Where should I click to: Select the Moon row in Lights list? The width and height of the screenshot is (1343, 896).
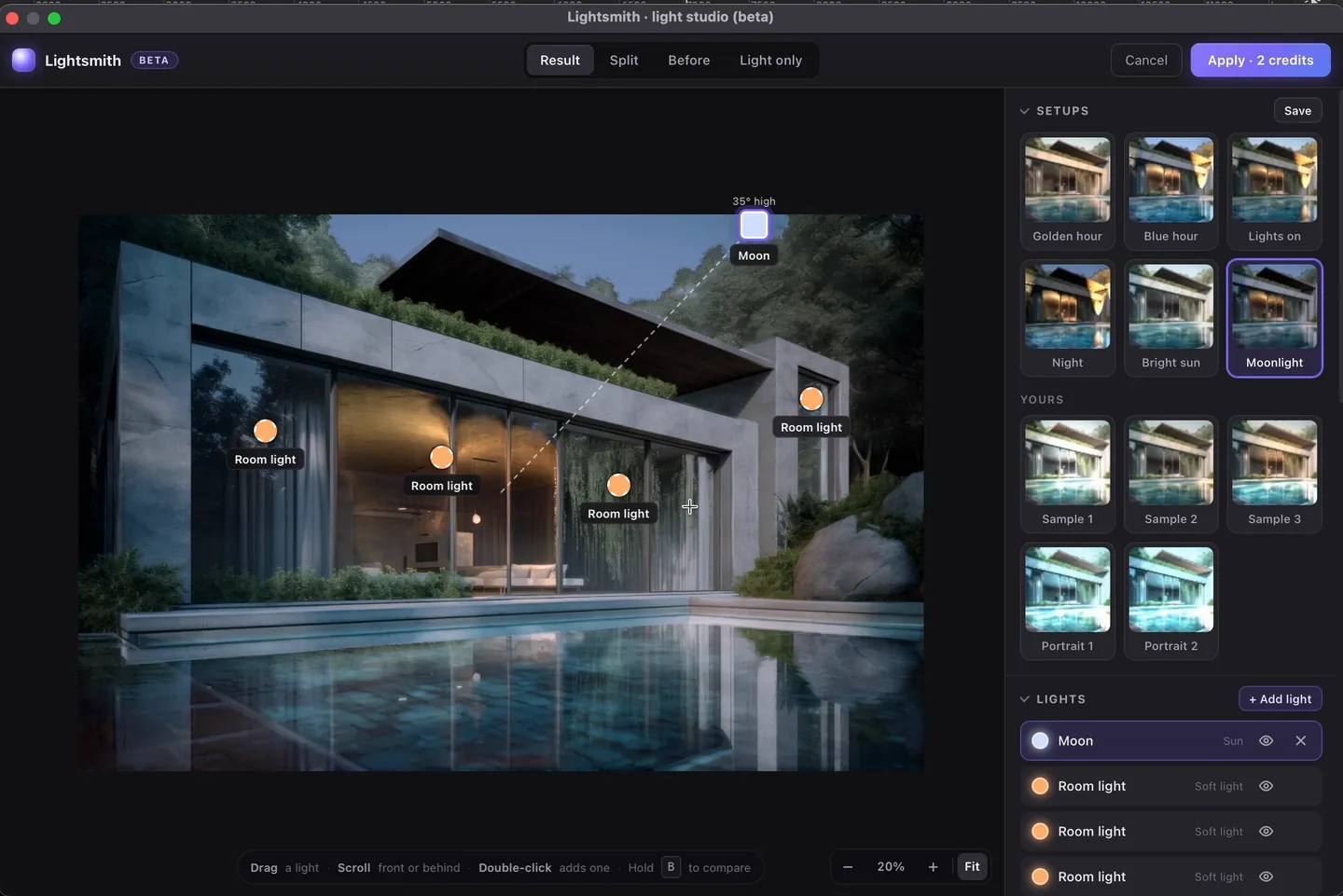(1171, 741)
